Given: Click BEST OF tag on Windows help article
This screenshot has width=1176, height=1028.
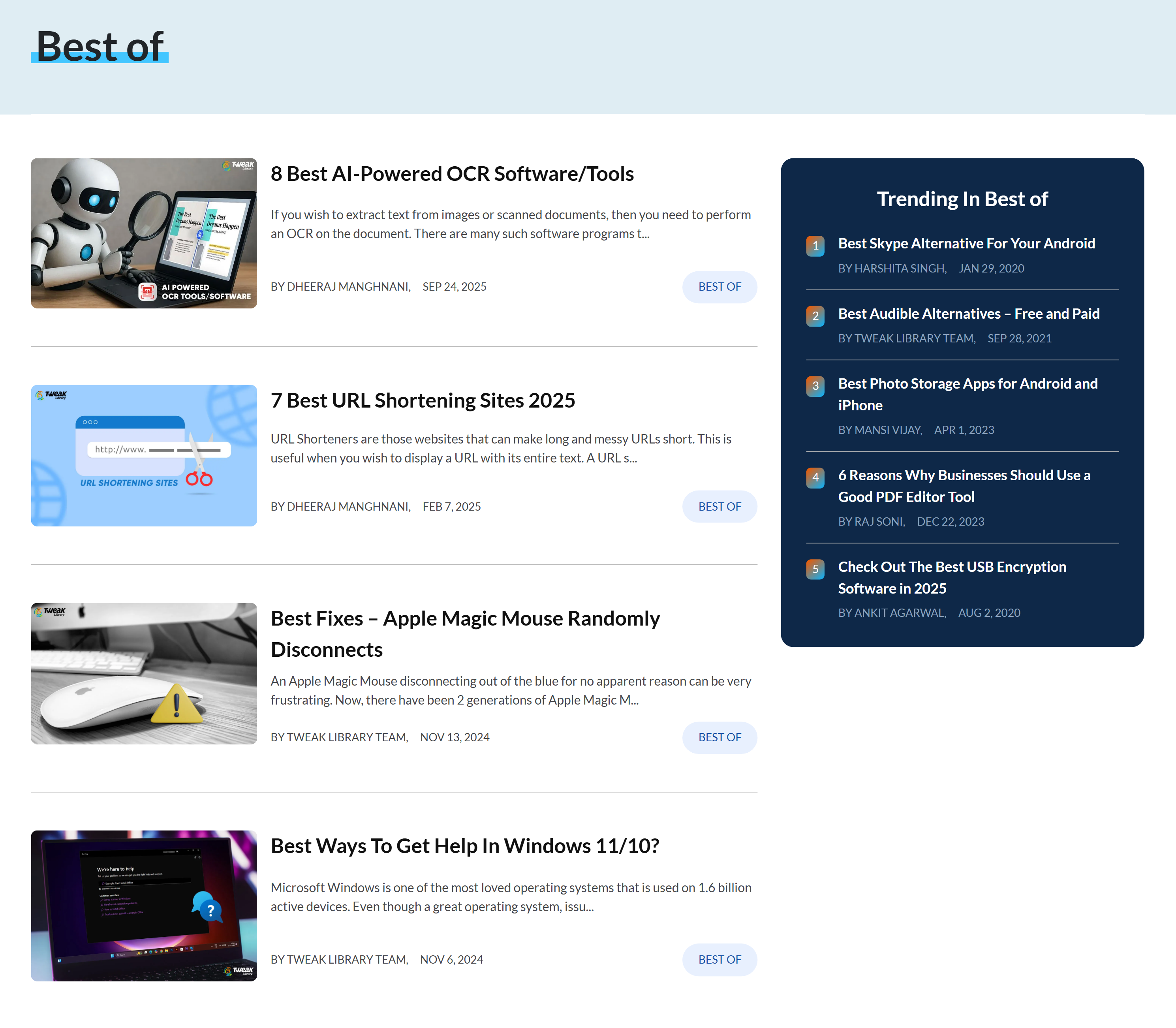Looking at the screenshot, I should 720,960.
